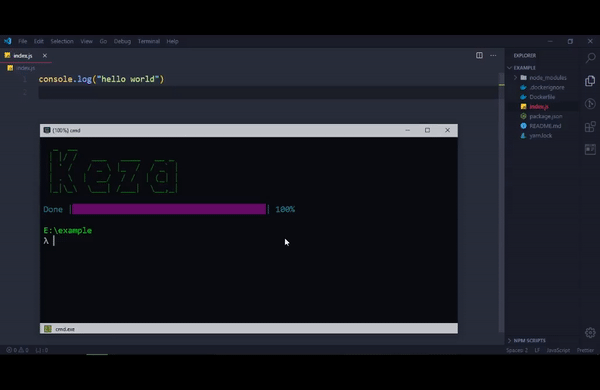Place cursor on editor line 2
The image size is (600, 390).
268,93
